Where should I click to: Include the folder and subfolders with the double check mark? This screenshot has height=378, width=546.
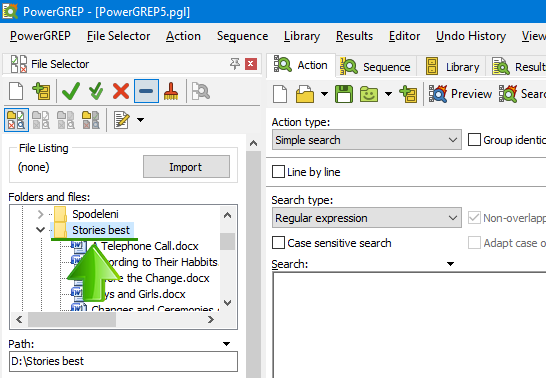tap(96, 91)
